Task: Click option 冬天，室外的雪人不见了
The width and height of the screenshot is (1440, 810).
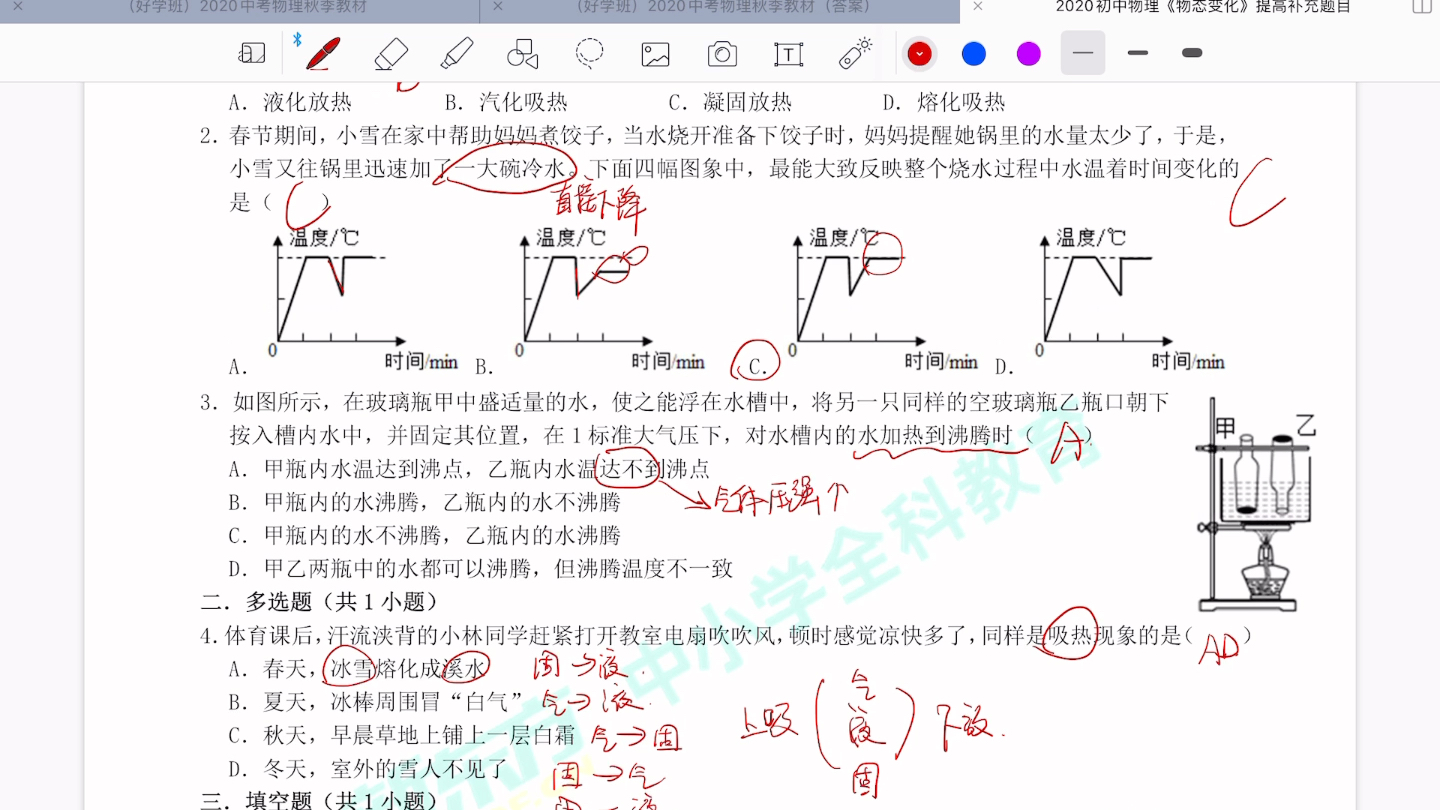Action: [368, 769]
